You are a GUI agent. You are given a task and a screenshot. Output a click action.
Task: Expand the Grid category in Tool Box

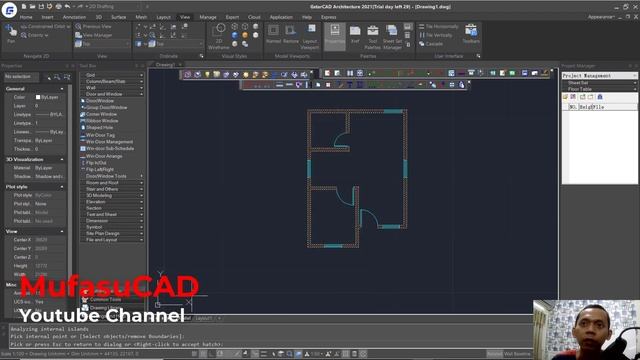(112, 75)
